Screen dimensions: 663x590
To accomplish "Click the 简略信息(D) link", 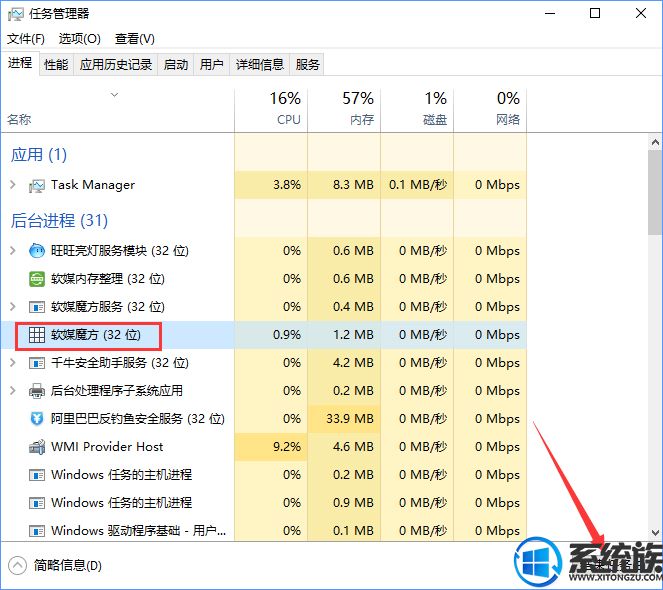I will [x=68, y=565].
